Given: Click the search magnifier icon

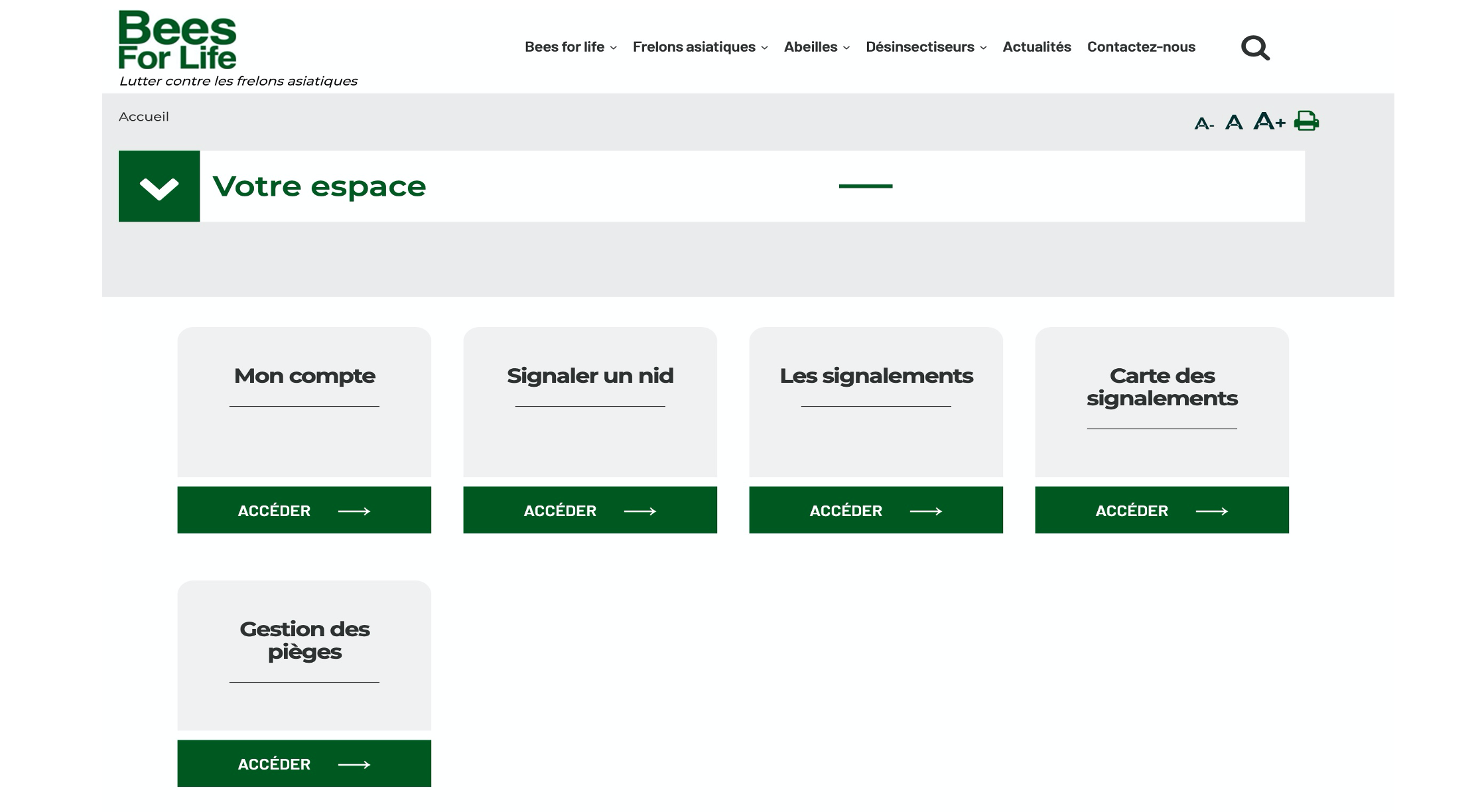Looking at the screenshot, I should 1255,48.
